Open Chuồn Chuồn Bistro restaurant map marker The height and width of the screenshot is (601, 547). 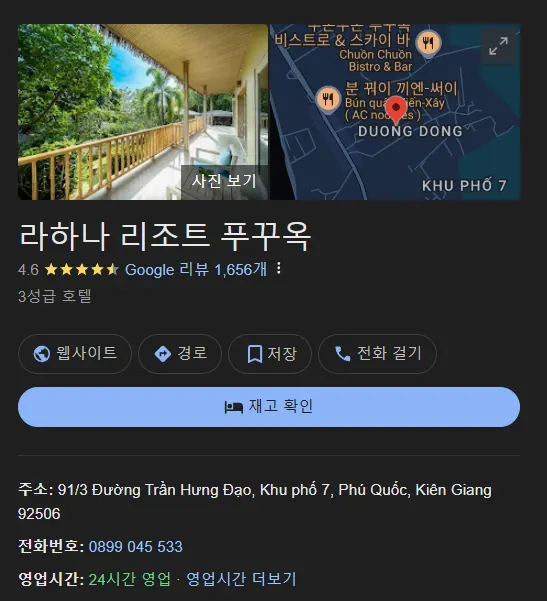click(x=429, y=43)
